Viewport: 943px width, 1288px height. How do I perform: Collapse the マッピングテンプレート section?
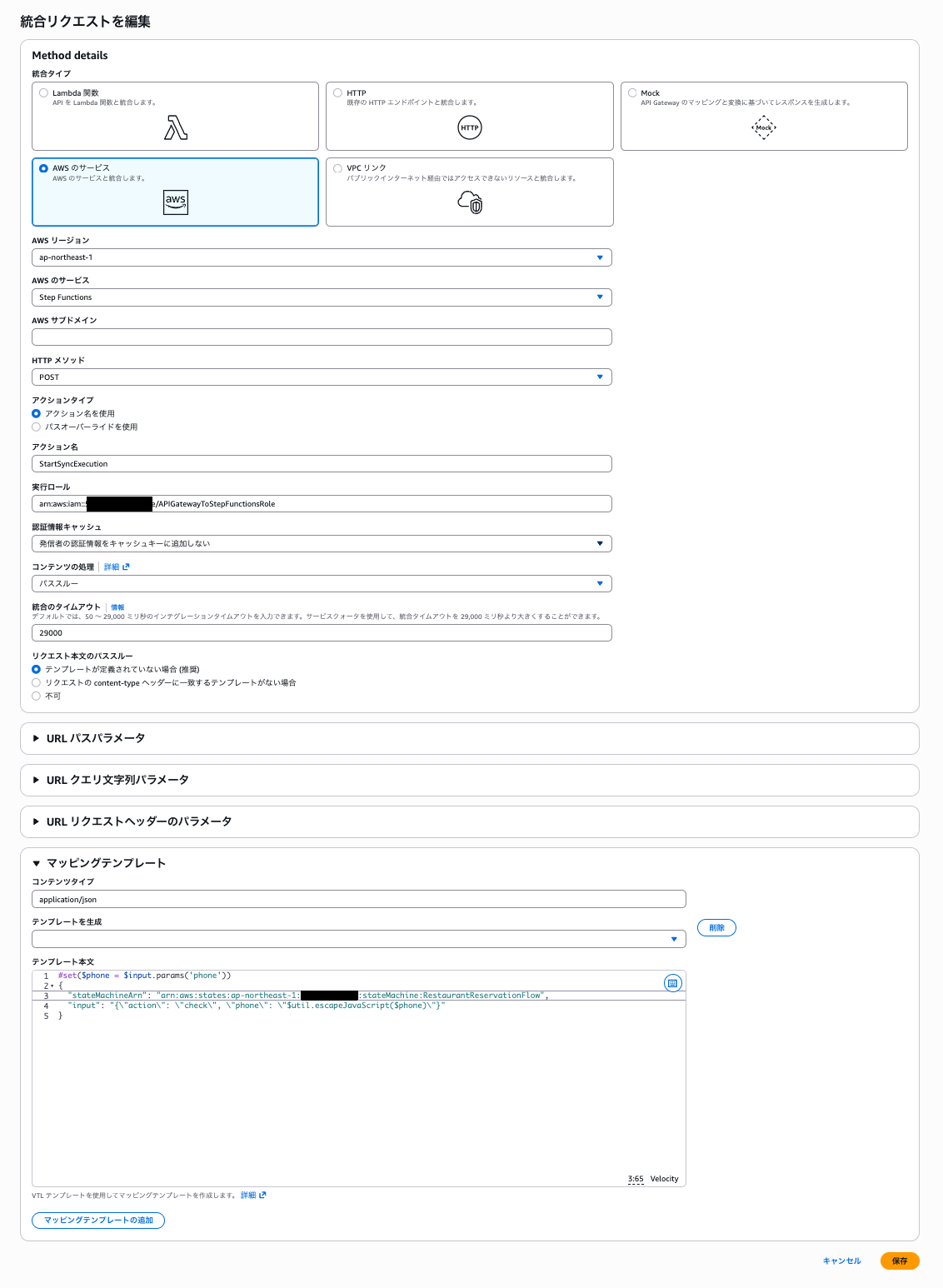tap(98, 863)
